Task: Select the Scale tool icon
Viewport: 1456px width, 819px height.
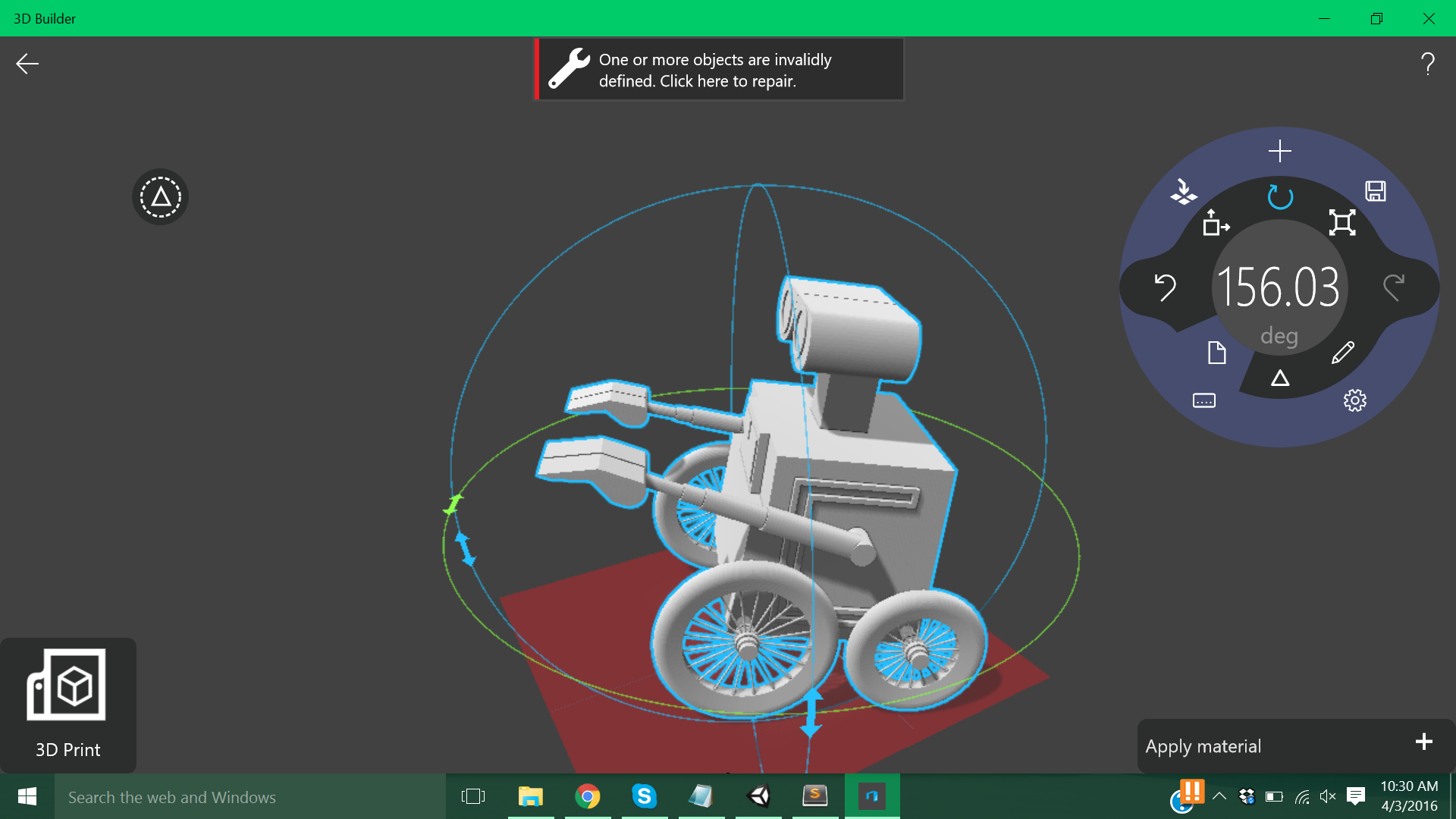Action: coord(1342,222)
